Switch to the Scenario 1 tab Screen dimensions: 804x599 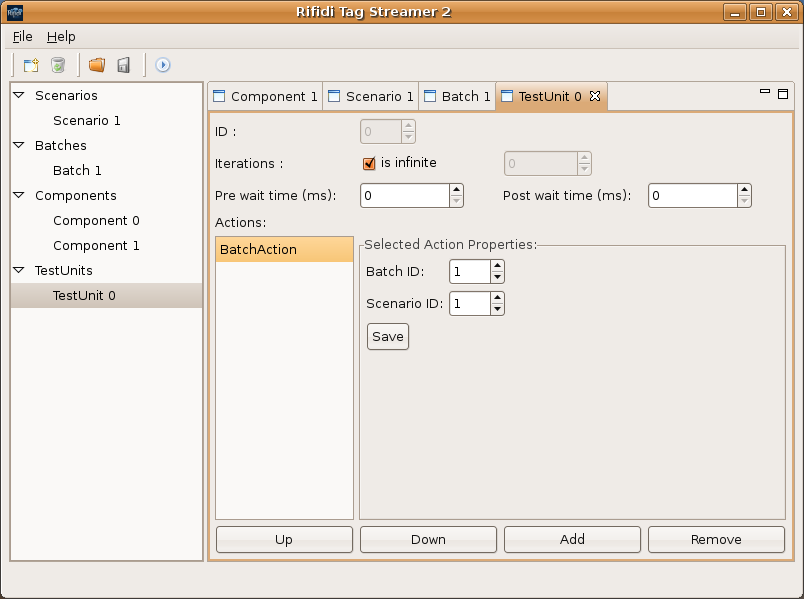pyautogui.click(x=370, y=96)
